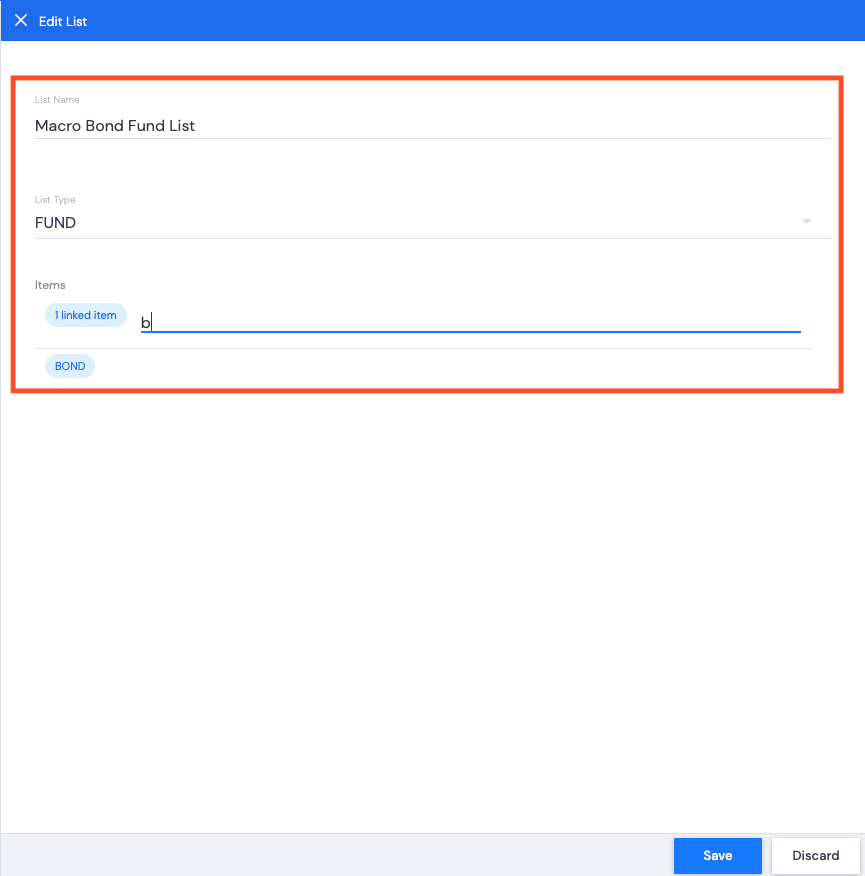Click the List Name field 'Macro Bond Fund List'
Viewport: 865px width, 876px height.
(x=432, y=126)
